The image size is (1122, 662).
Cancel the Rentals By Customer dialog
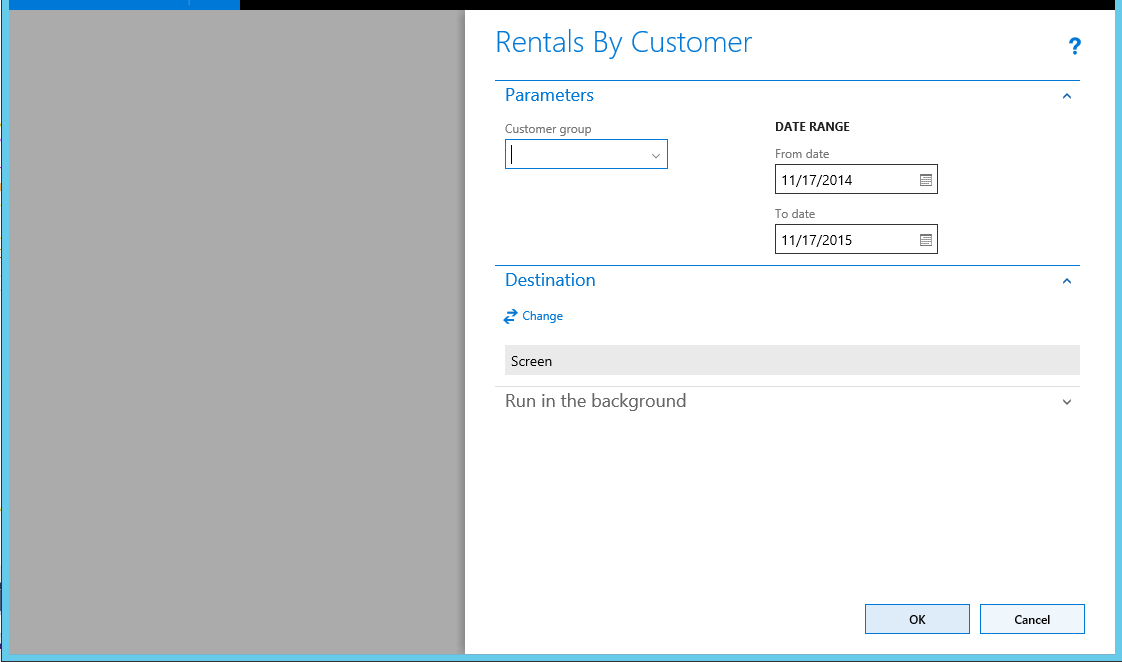pos(1032,619)
